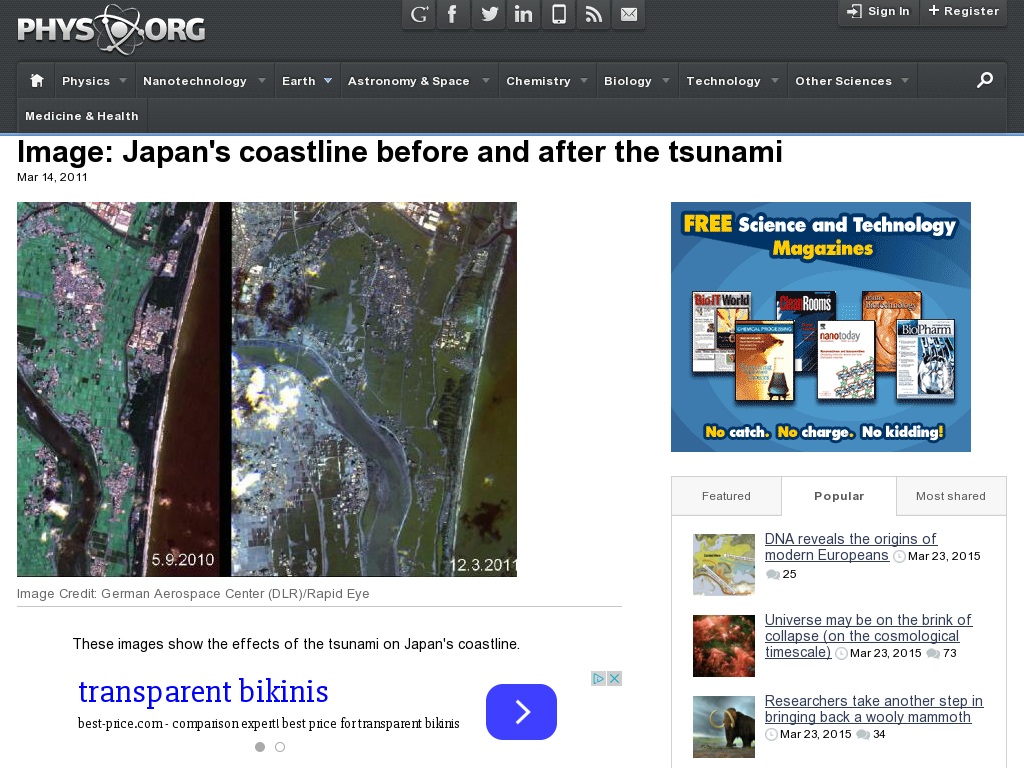
Task: Select the Popular tab
Action: coord(839,496)
